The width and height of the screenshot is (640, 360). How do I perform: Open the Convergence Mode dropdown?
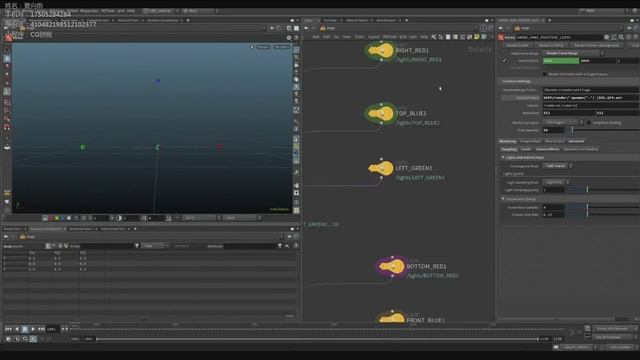tap(557, 166)
